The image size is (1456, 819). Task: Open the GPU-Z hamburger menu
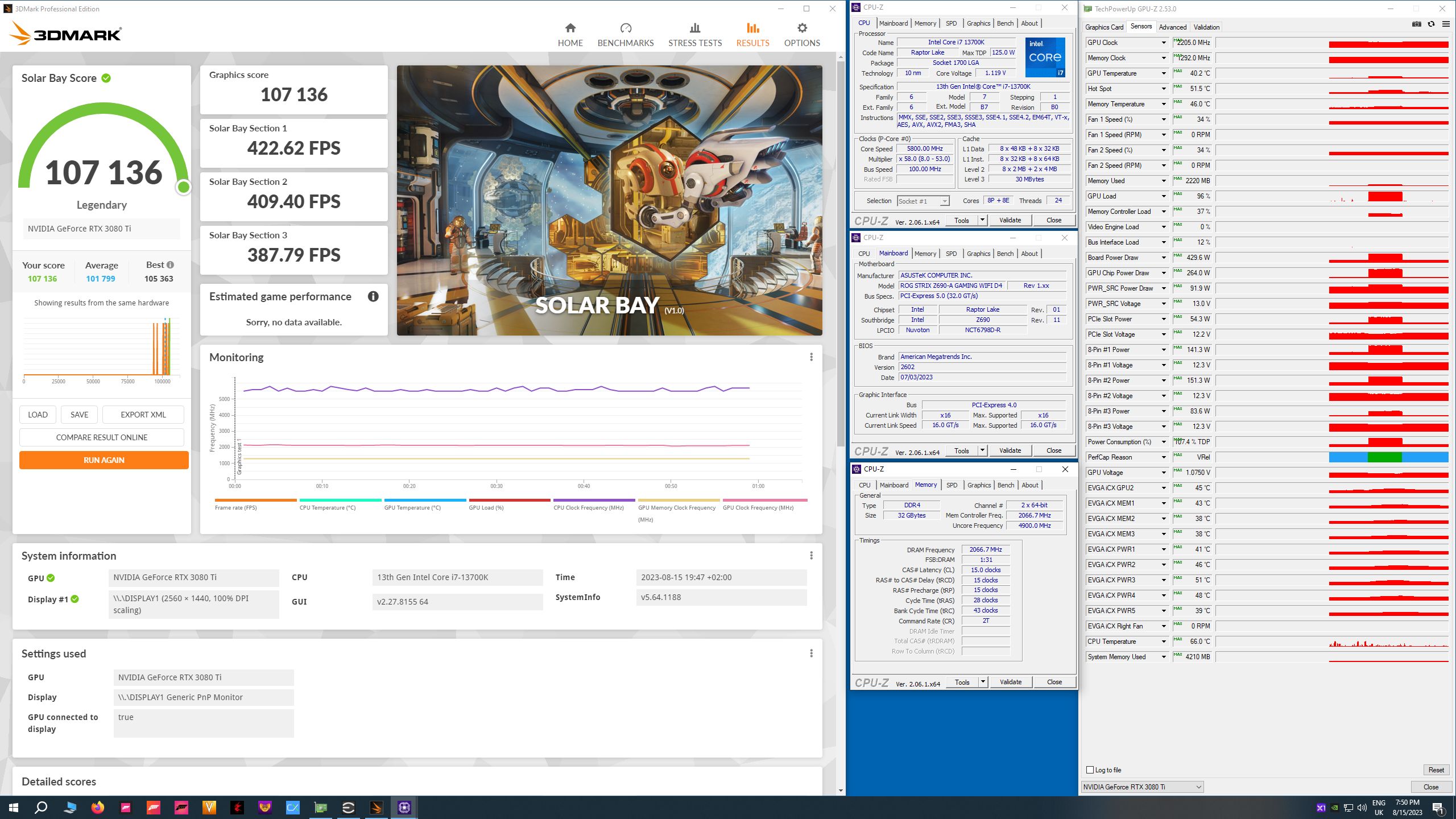pos(1446,24)
